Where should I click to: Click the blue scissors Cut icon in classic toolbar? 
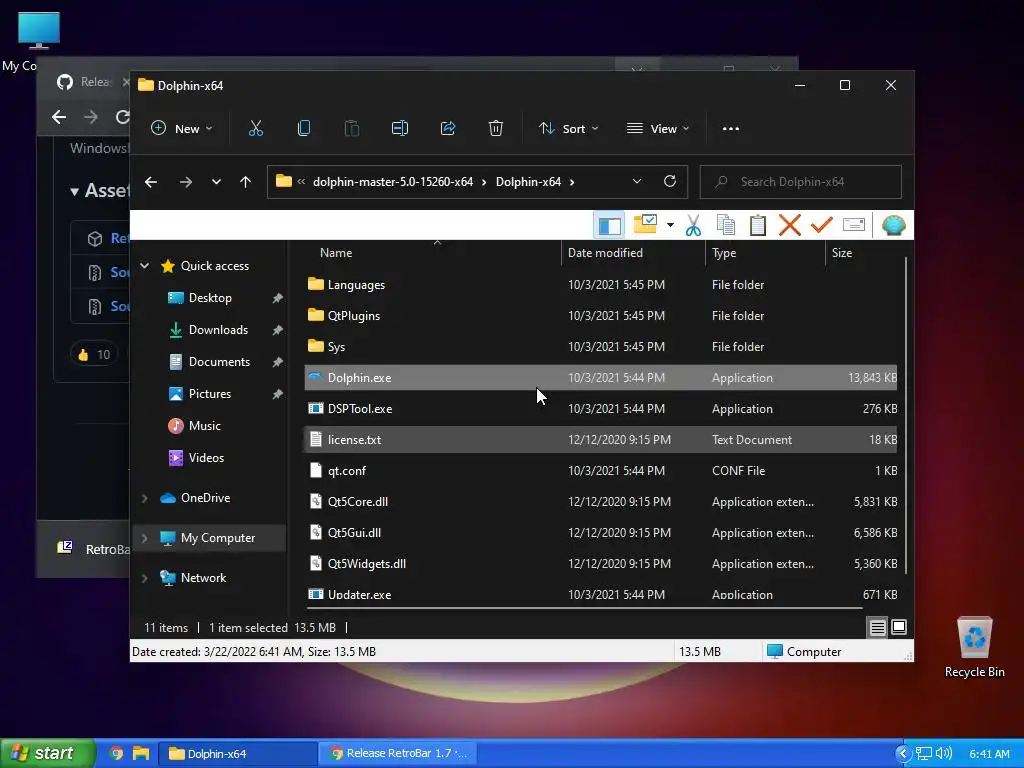click(x=694, y=225)
